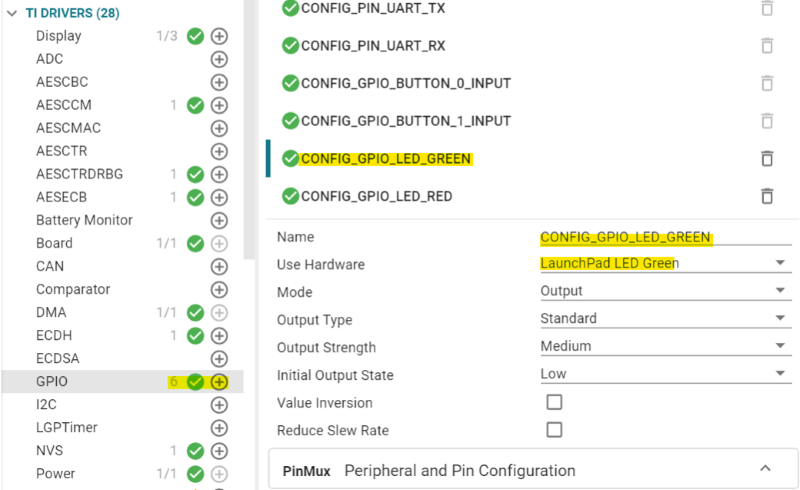Collapse the TI DRIVERS section

[x=11, y=13]
